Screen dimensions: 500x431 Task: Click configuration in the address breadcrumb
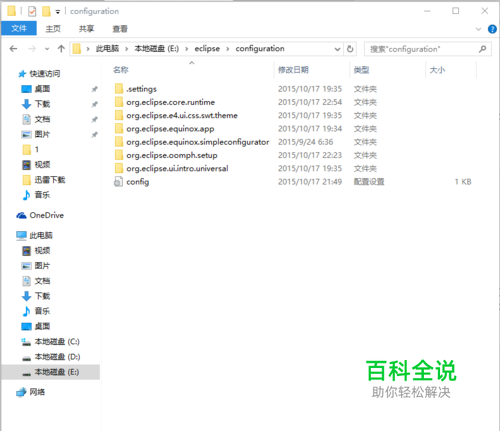pyautogui.click(x=260, y=49)
